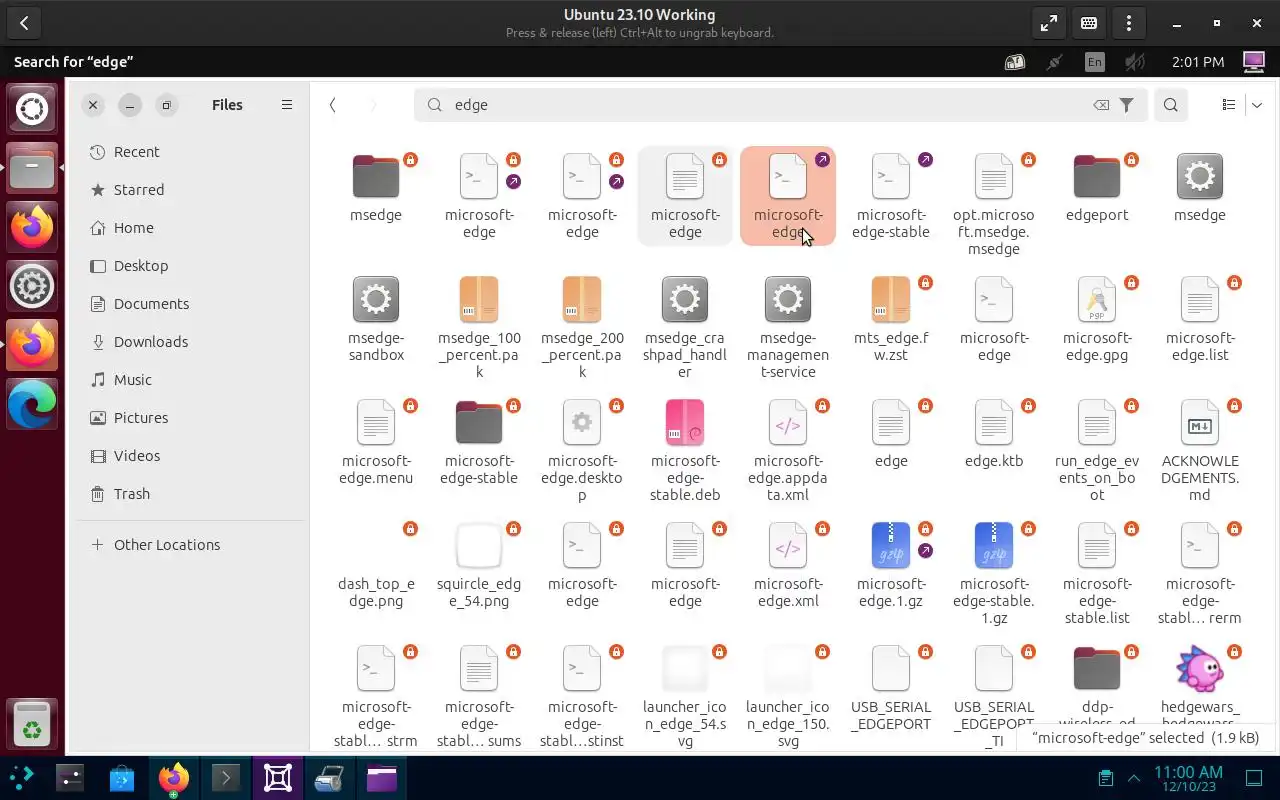Select the msedge-sandbox file

point(376,300)
